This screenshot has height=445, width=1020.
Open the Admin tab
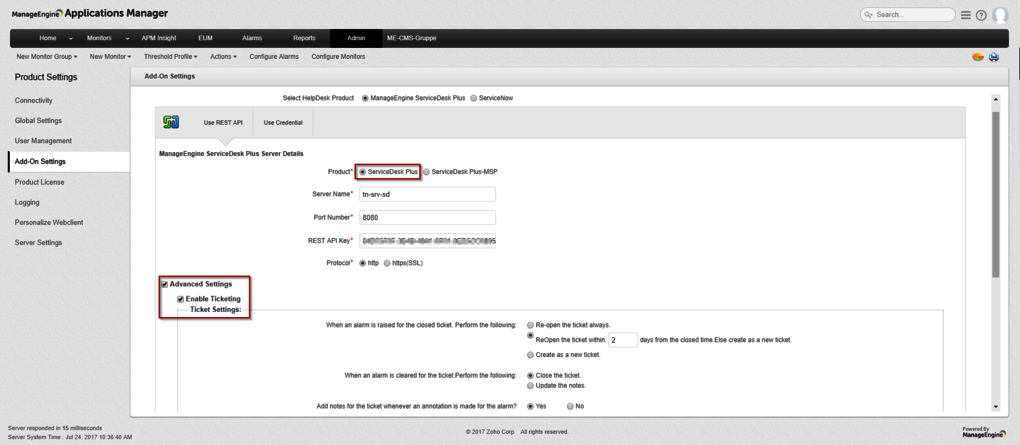coord(356,38)
